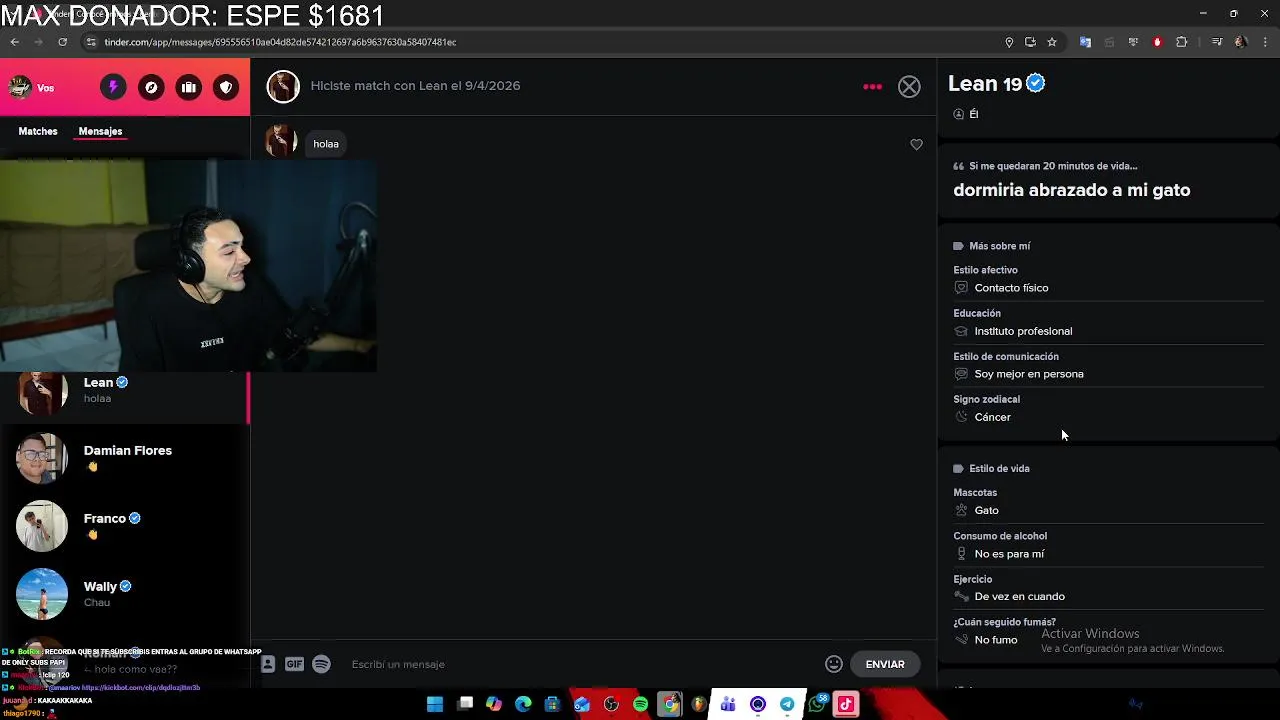1280x720 pixels.
Task: Open the Chrome profile avatar
Action: coord(1241,42)
